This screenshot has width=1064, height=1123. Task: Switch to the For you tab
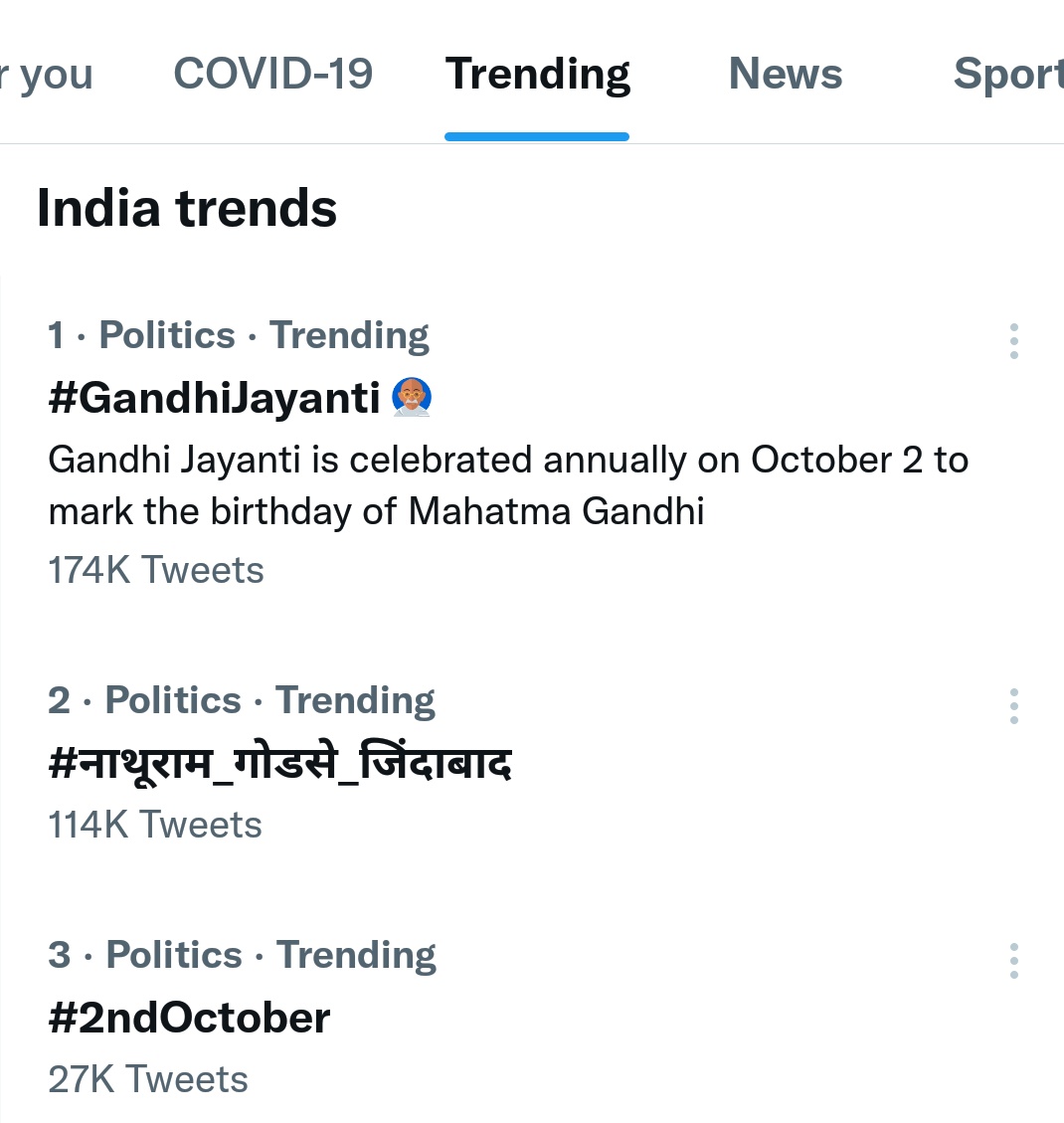[x=50, y=75]
